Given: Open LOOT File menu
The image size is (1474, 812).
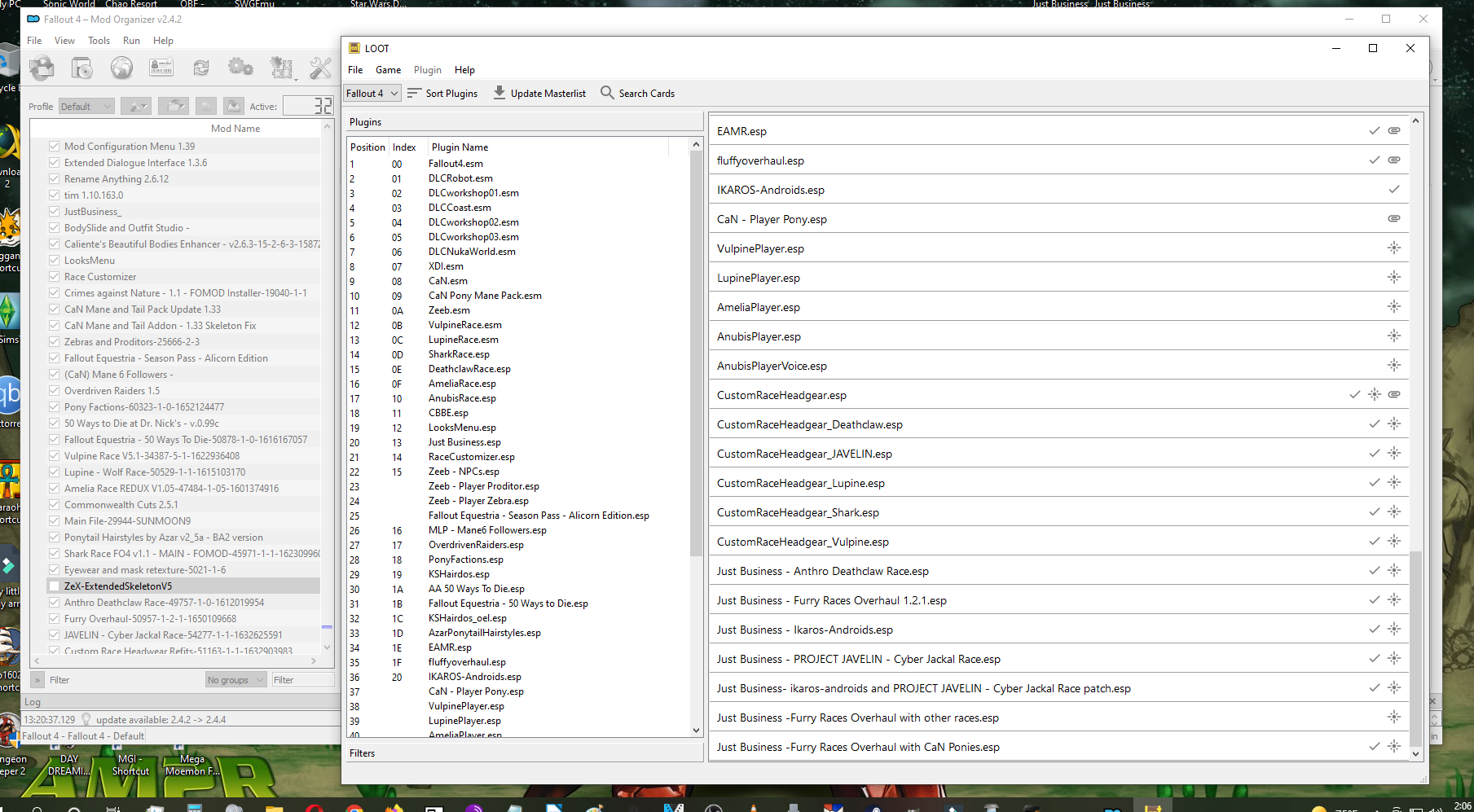Looking at the screenshot, I should [355, 70].
